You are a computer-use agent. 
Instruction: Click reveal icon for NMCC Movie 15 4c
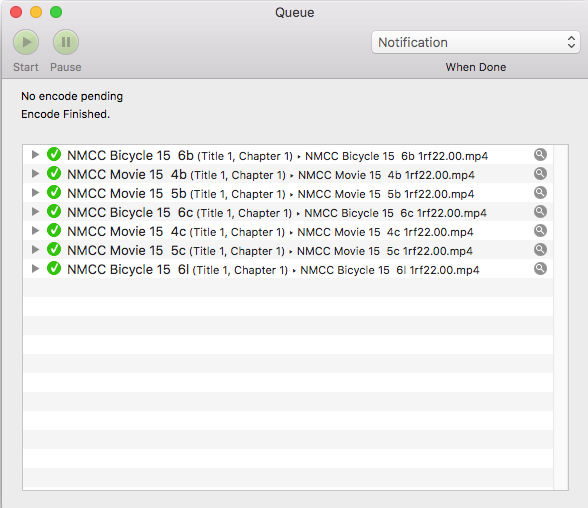pos(540,231)
